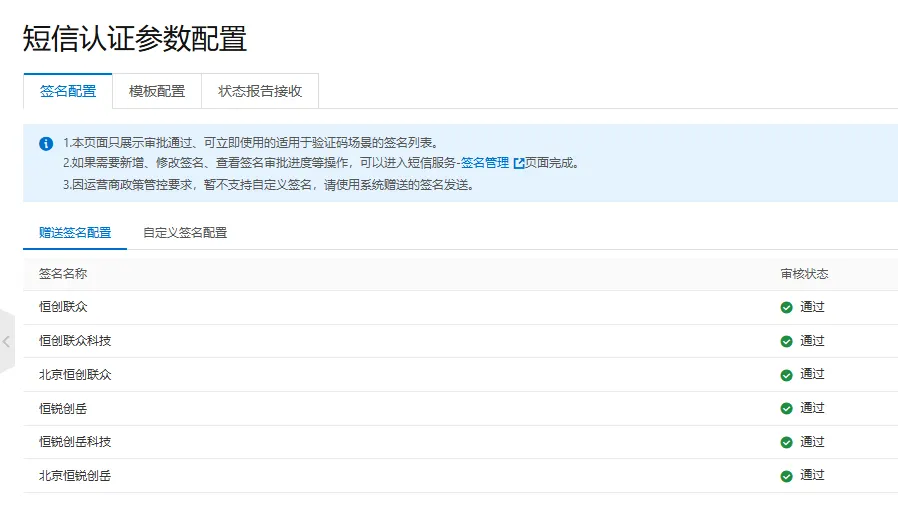Click the 审核状态 column header

click(x=805, y=274)
